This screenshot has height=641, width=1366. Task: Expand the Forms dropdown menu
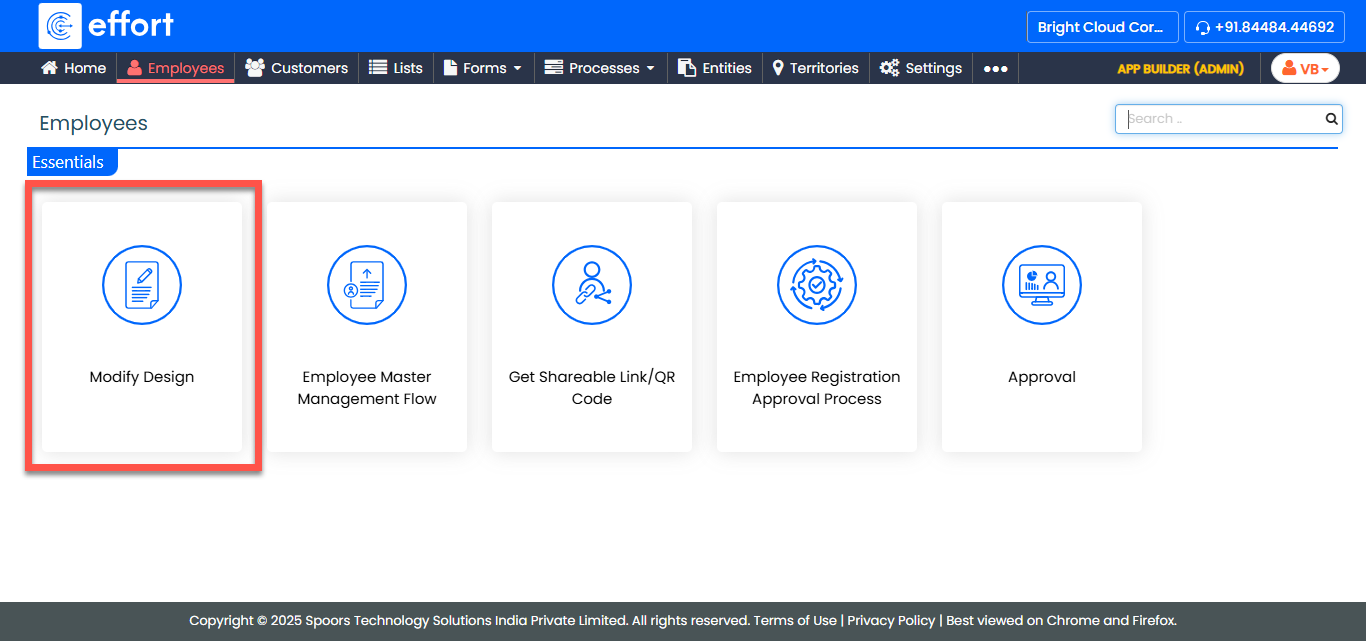click(x=483, y=68)
